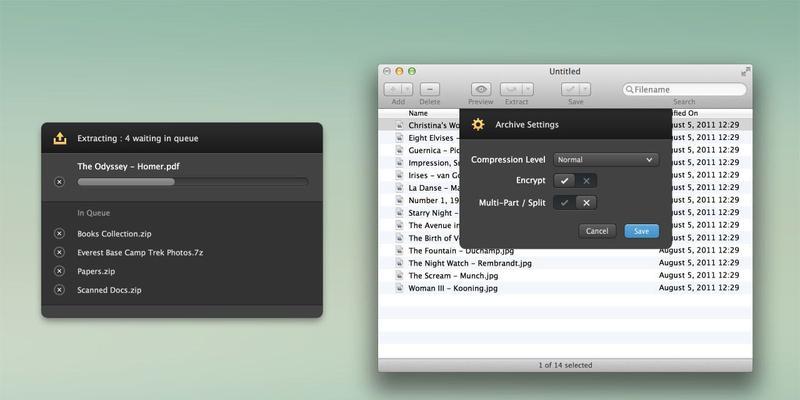
Task: Remove Papers.zip from the queue
Action: 58,271
